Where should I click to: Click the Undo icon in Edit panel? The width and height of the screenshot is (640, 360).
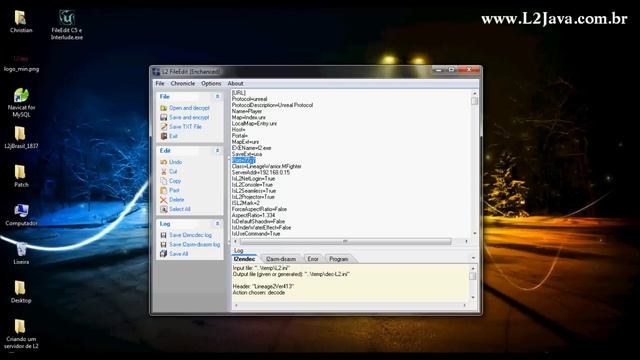coord(164,162)
